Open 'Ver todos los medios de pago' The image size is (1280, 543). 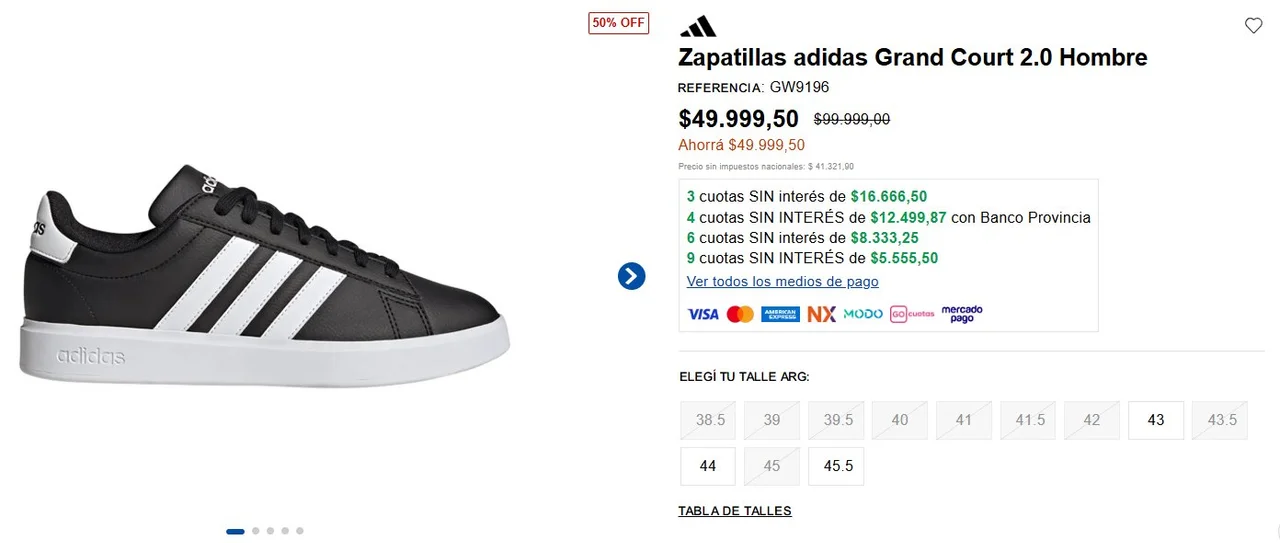[782, 282]
